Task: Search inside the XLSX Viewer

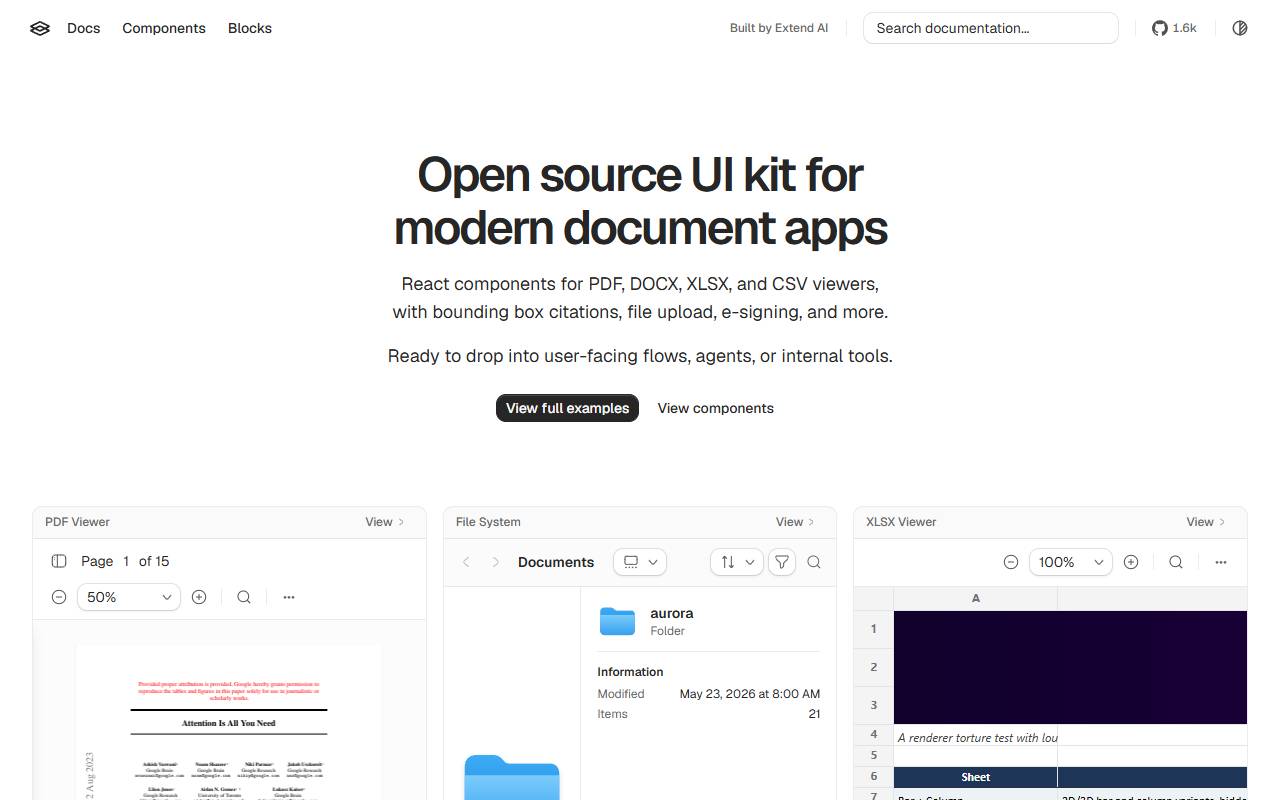Action: [x=1176, y=562]
